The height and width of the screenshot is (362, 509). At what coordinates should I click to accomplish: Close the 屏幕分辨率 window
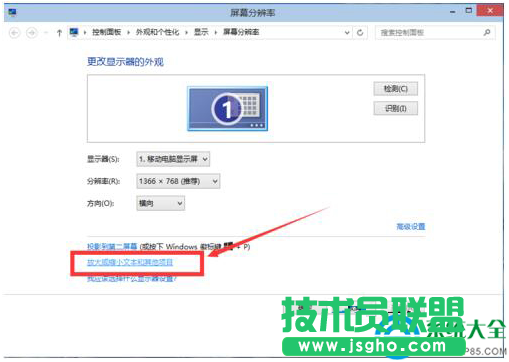click(490, 11)
